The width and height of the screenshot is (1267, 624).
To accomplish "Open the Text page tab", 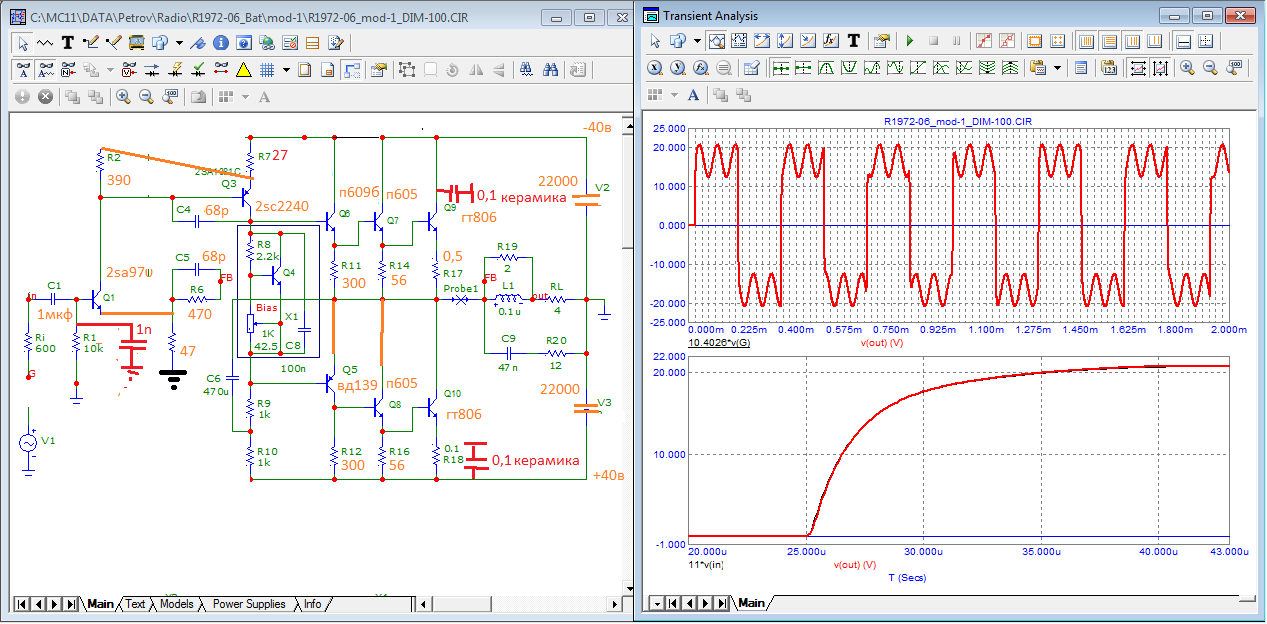I will pos(135,604).
